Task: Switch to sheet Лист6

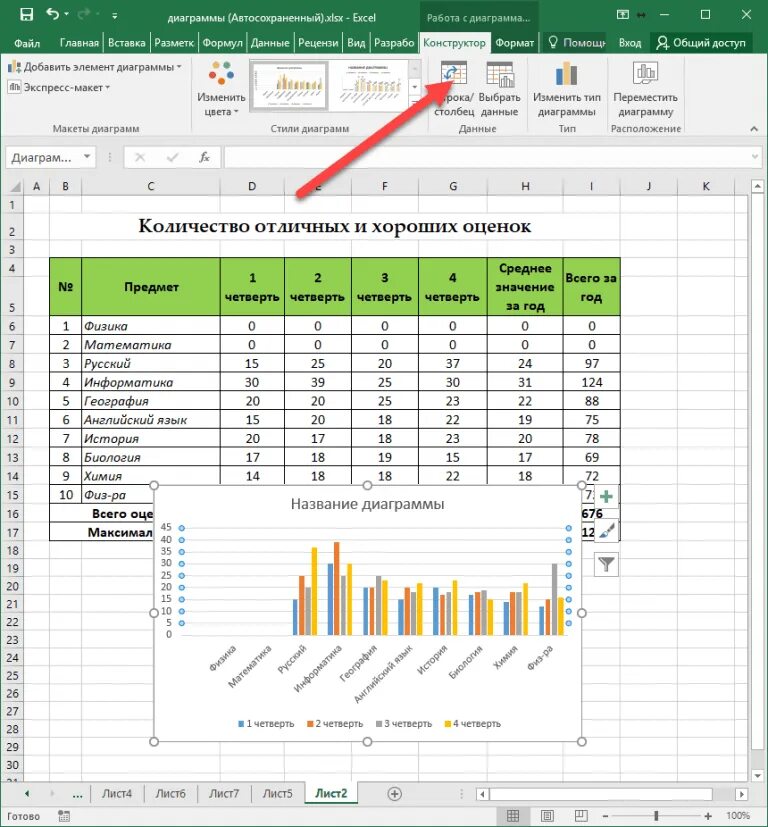Action: (170, 793)
